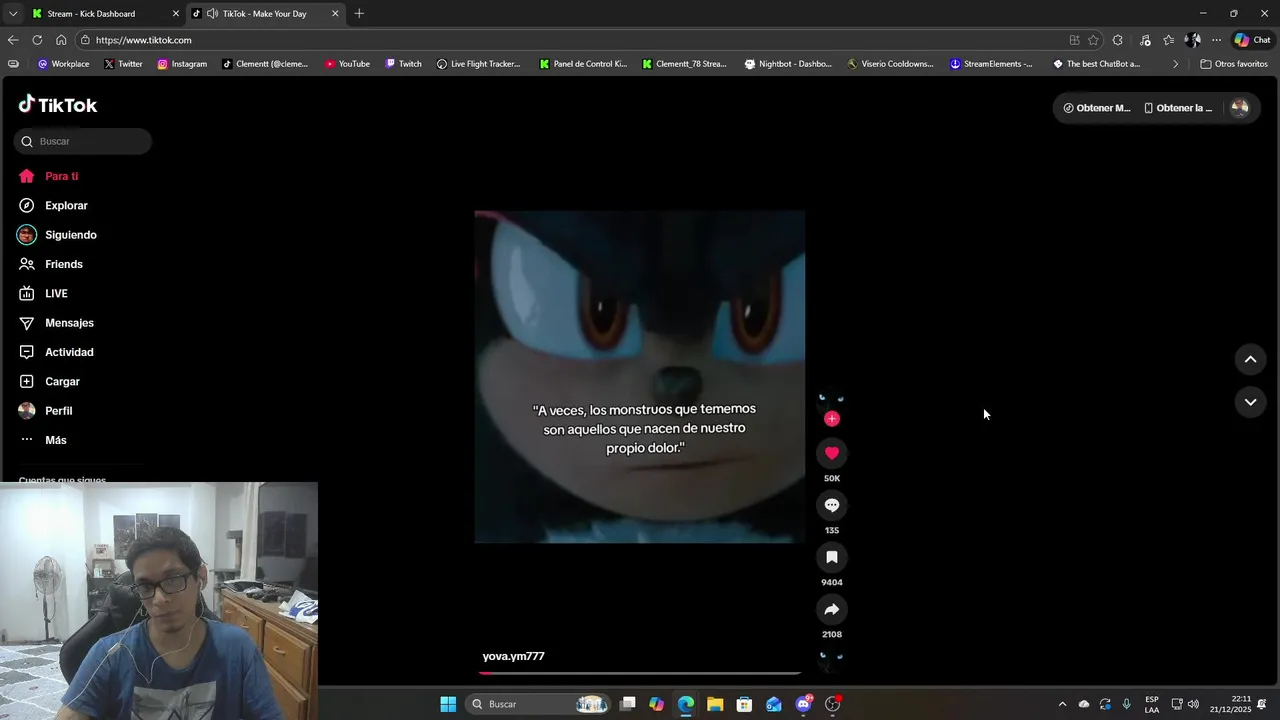
Task: Open the Twitch bookmark
Action: (x=404, y=64)
